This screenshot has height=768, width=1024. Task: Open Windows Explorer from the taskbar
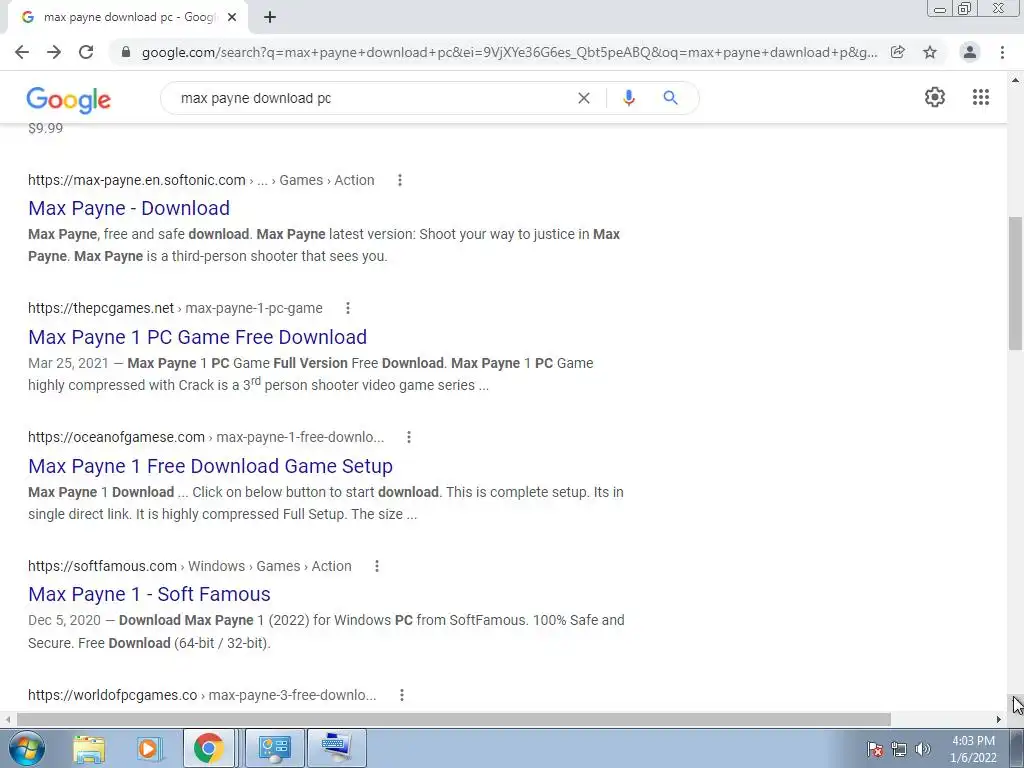[x=89, y=748]
